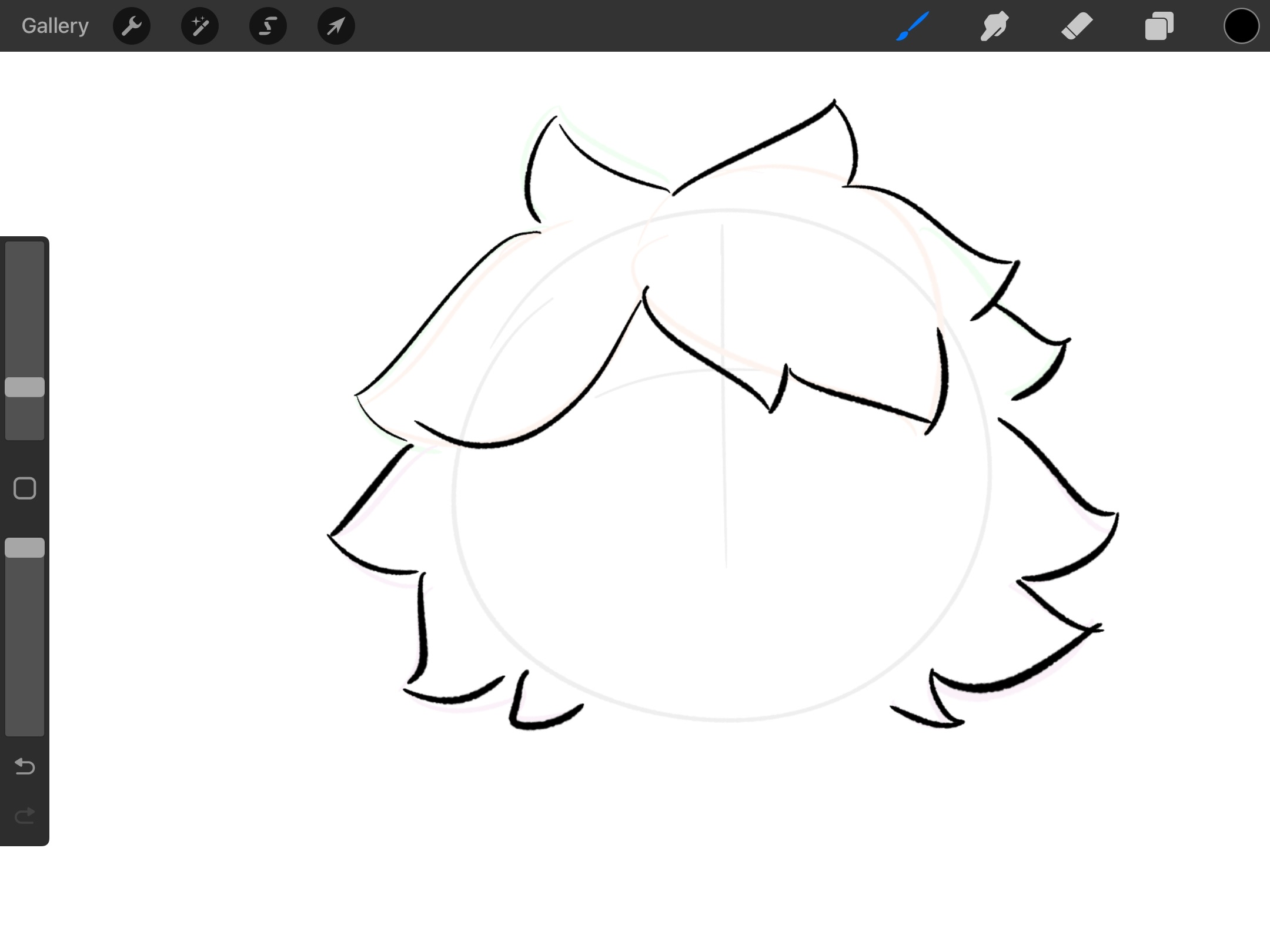Click the brush size slider handle
Image resolution: width=1270 pixels, height=952 pixels.
point(25,387)
